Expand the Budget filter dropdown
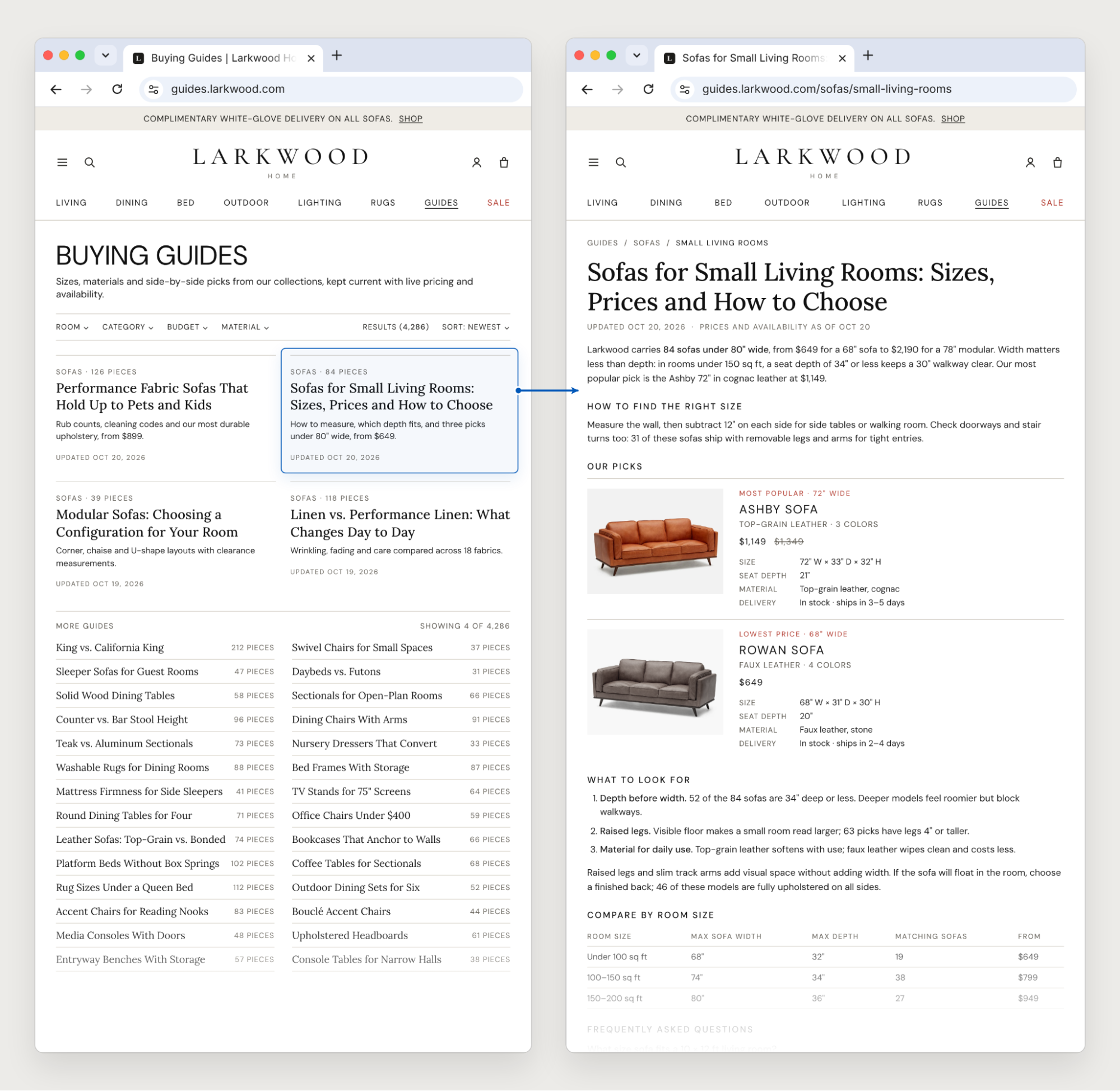1120x1091 pixels. pyautogui.click(x=188, y=327)
